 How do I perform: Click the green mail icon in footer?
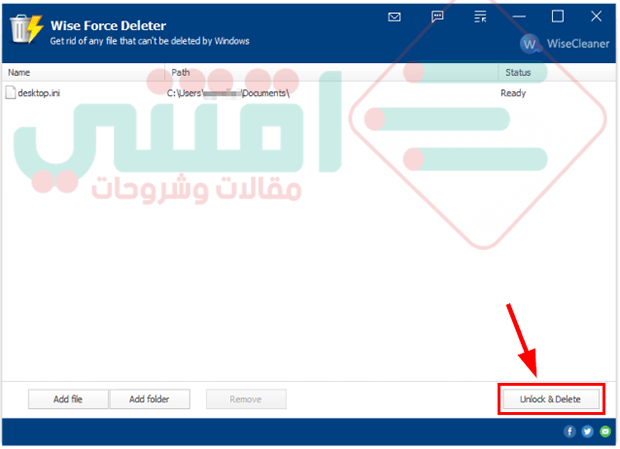(605, 431)
